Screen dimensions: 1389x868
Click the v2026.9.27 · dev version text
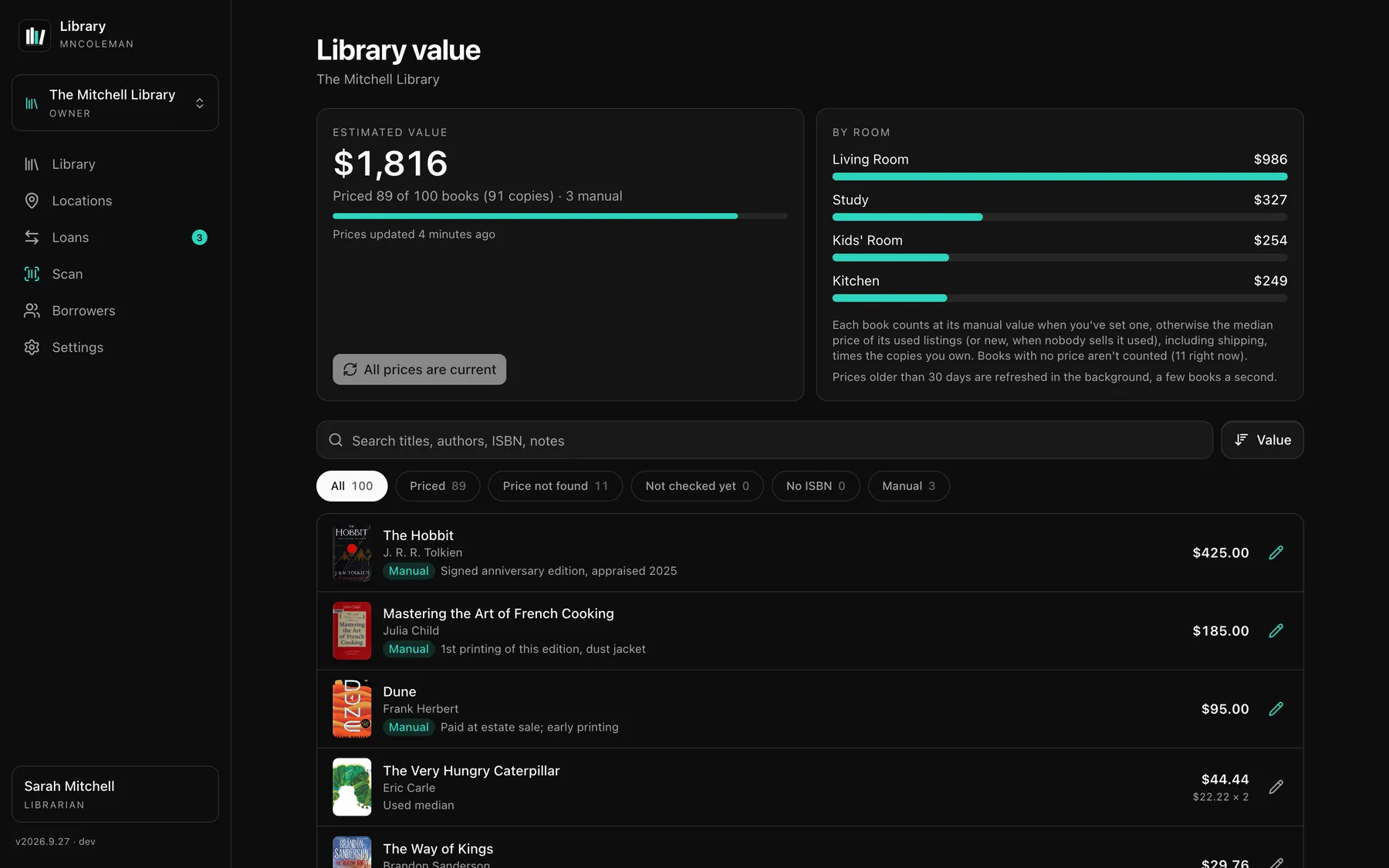click(56, 842)
